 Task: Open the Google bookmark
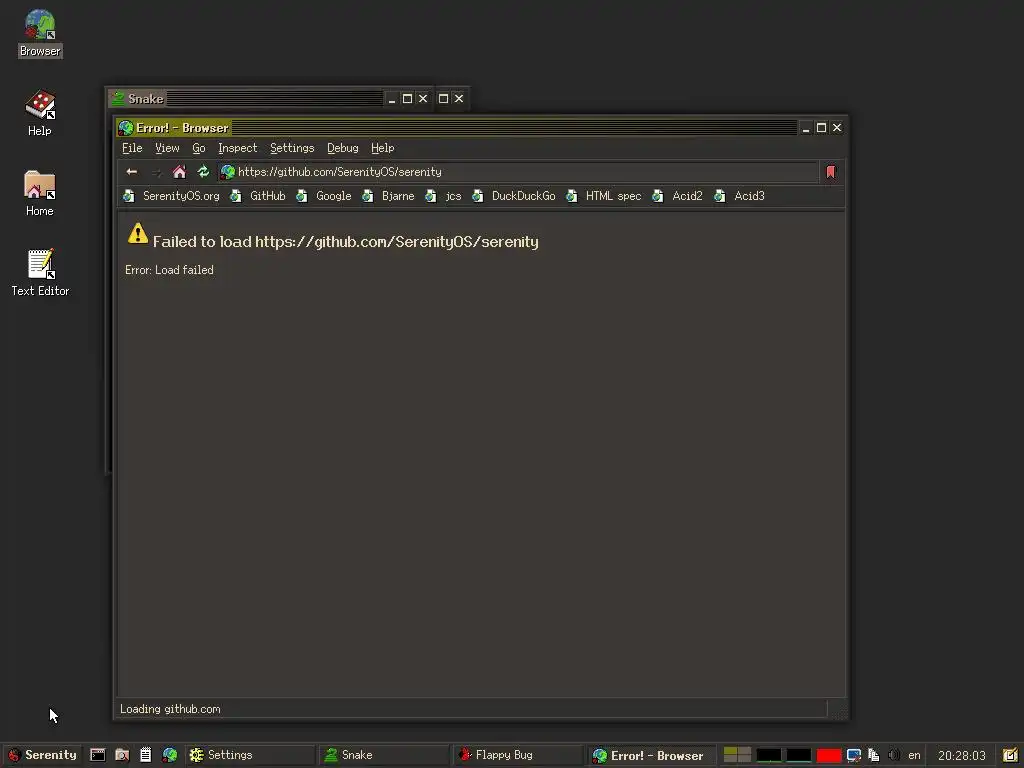point(323,196)
